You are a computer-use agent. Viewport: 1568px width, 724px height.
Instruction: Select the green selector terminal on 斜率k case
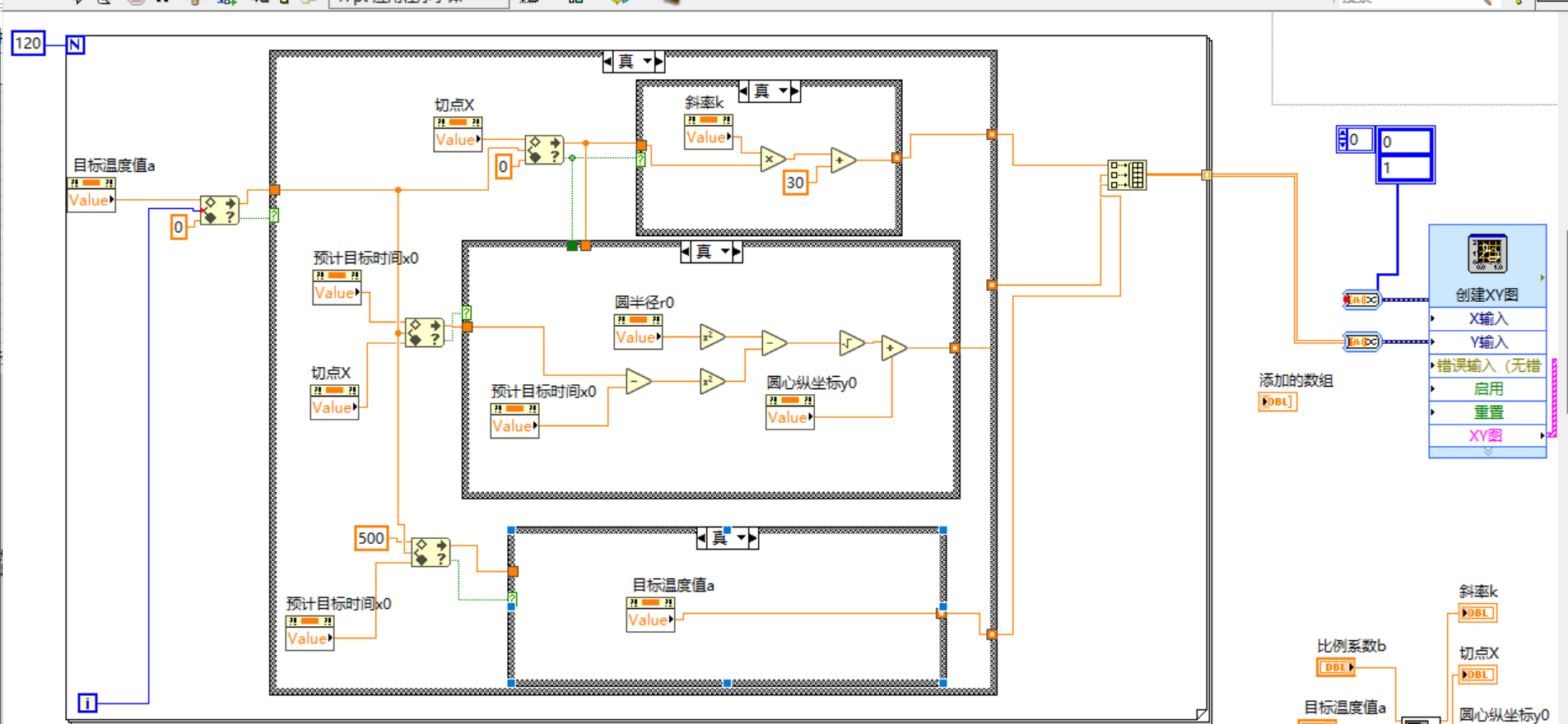point(640,159)
